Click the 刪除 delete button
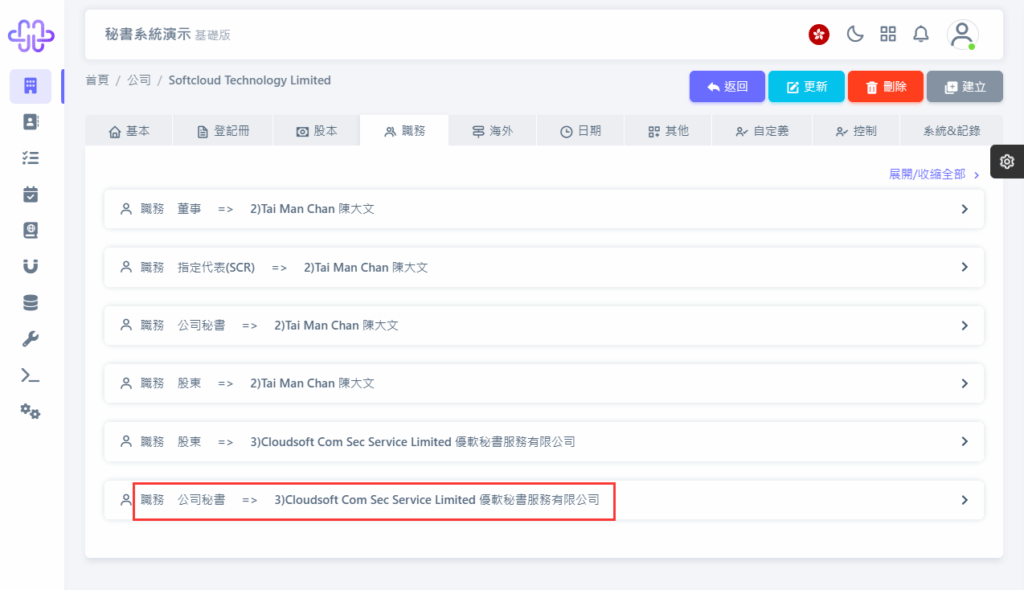Viewport: 1024px width, 590px height. [886, 86]
